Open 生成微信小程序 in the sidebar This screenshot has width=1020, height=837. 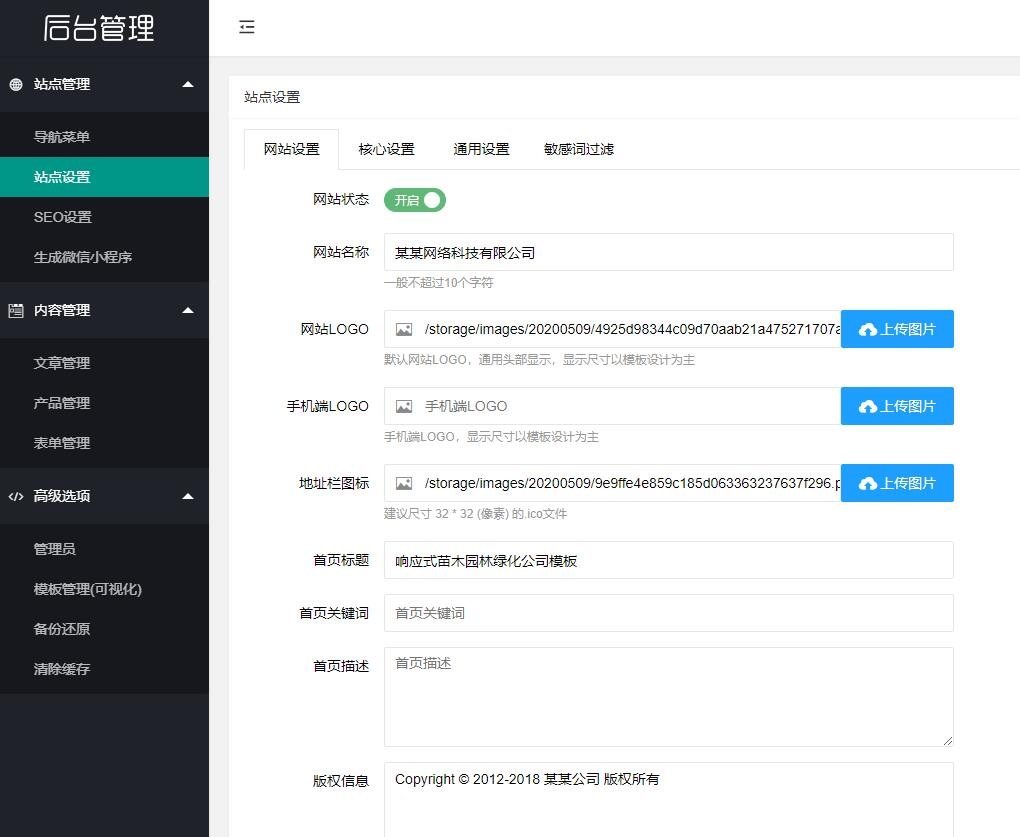(104, 258)
